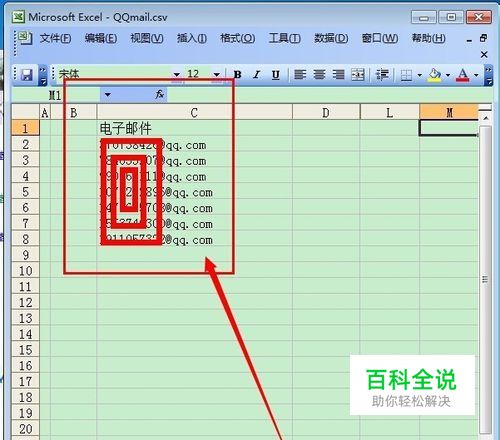
Task: Click active cell M1
Action: (449, 128)
